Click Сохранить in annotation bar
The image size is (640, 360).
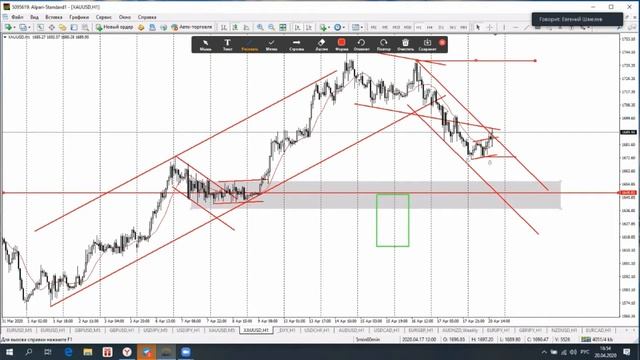click(x=427, y=45)
